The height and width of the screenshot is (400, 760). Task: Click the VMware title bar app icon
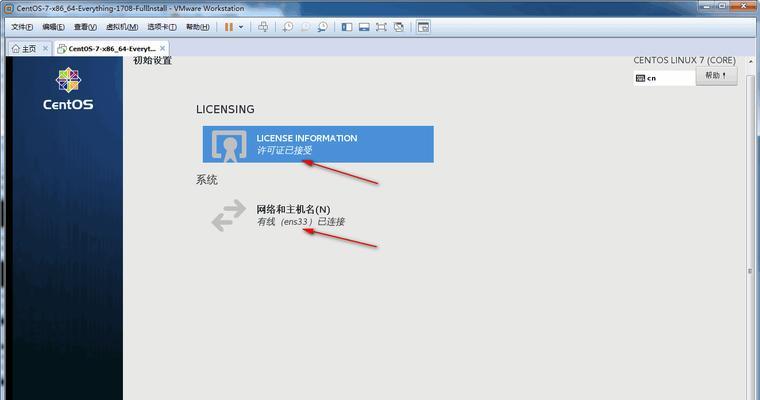(x=8, y=8)
